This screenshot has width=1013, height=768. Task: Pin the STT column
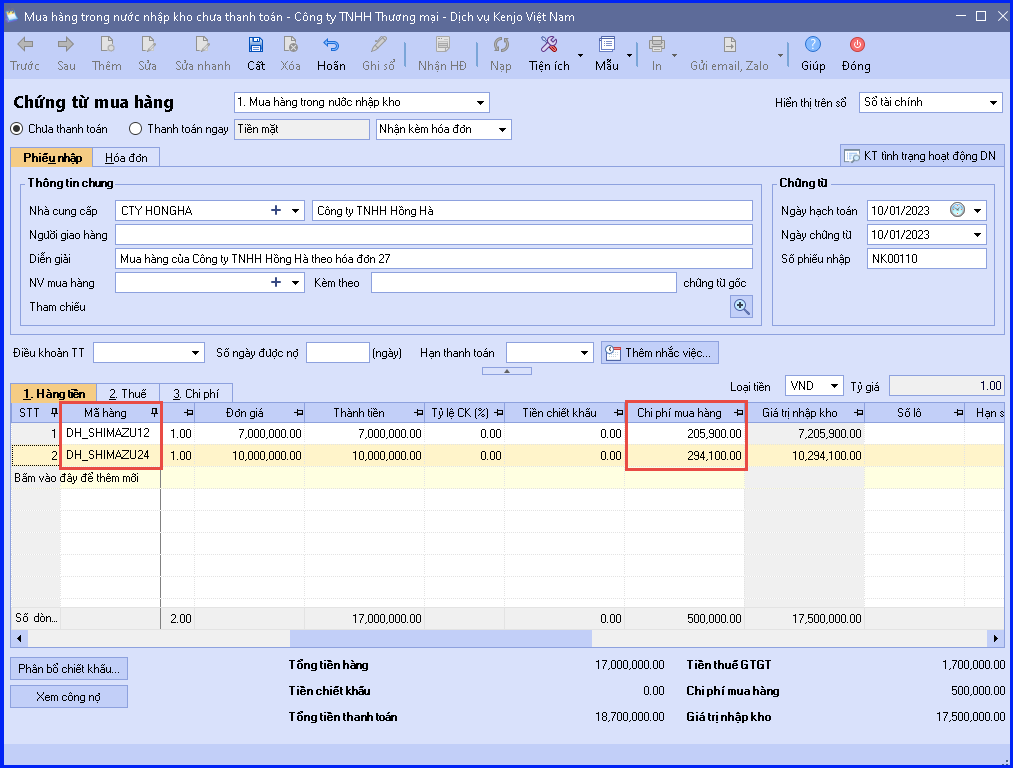coord(54,413)
